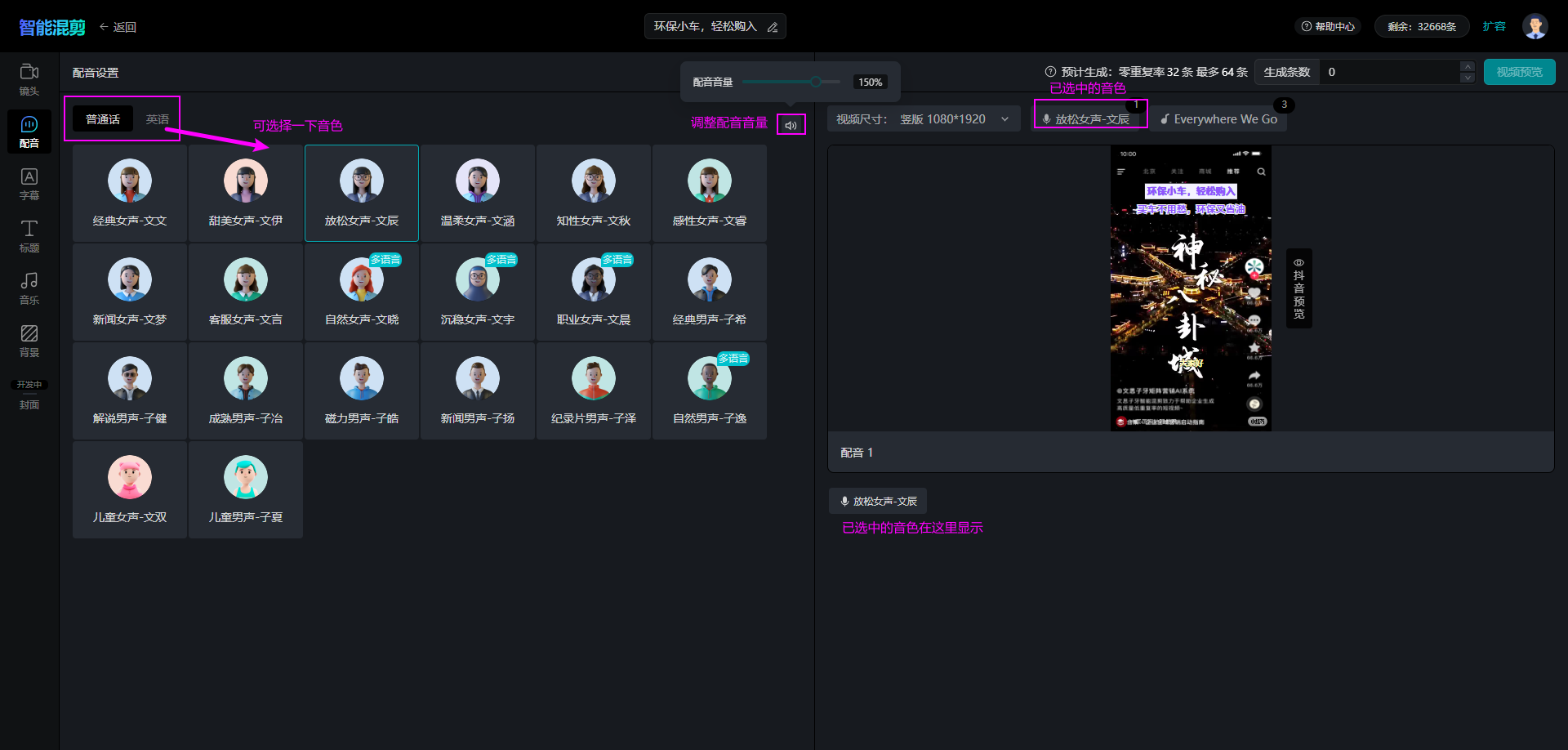Switch to the 普通话 language tab
This screenshot has width=1568, height=750.
pos(103,119)
